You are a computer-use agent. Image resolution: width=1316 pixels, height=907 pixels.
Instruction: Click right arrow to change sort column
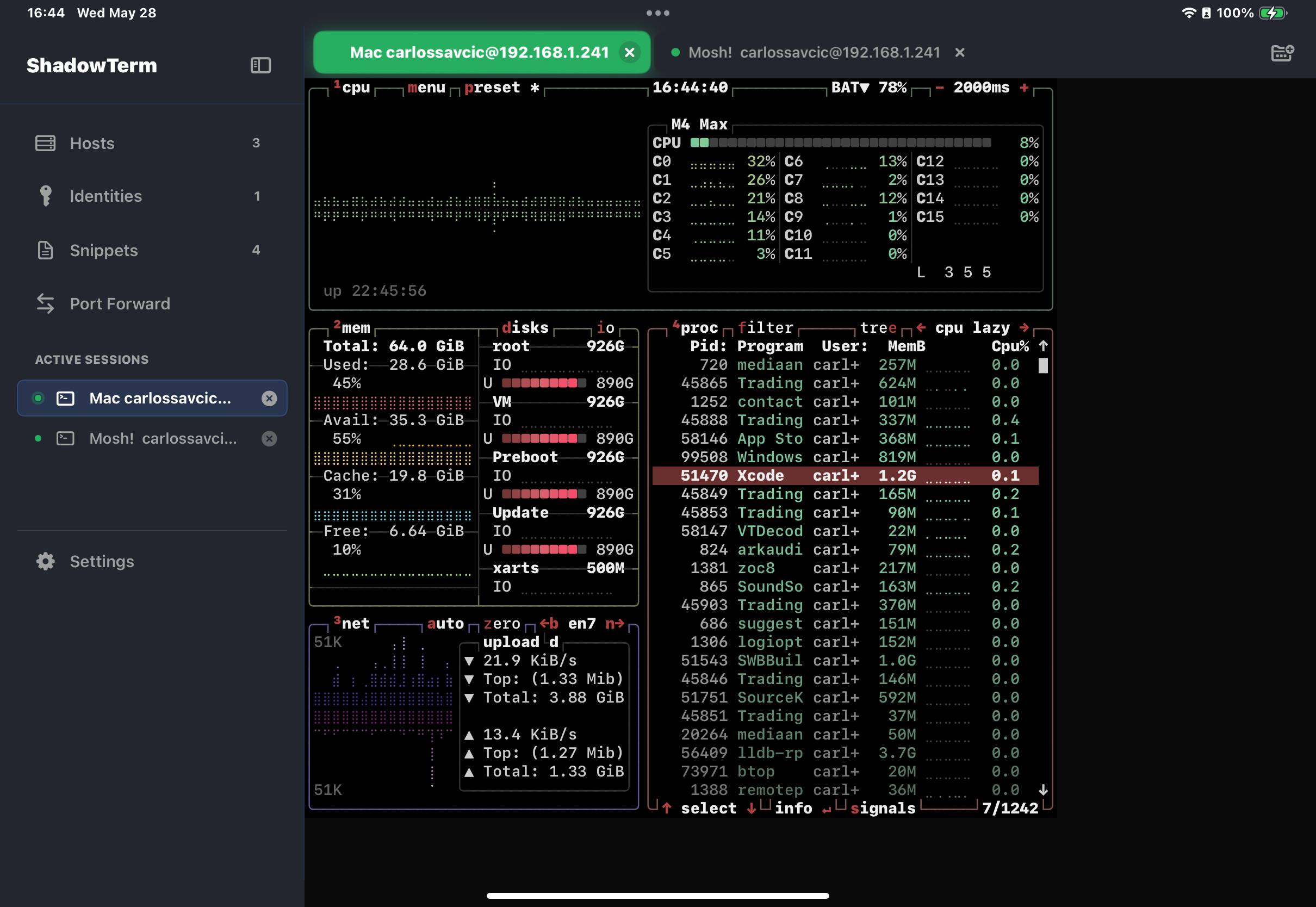[1024, 328]
